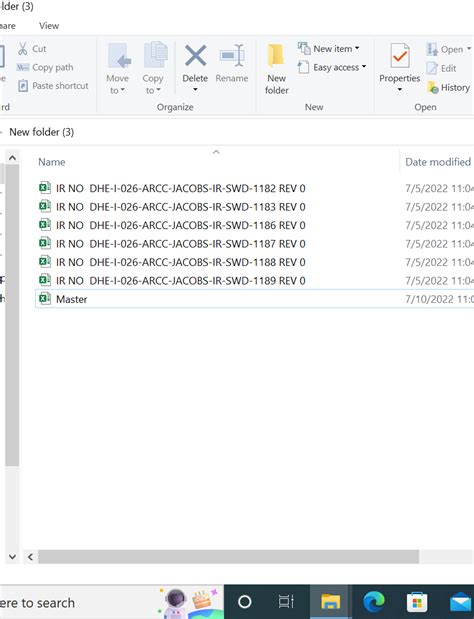The width and height of the screenshot is (474, 619).
Task: Sort by the Name column header
Action: (52, 162)
